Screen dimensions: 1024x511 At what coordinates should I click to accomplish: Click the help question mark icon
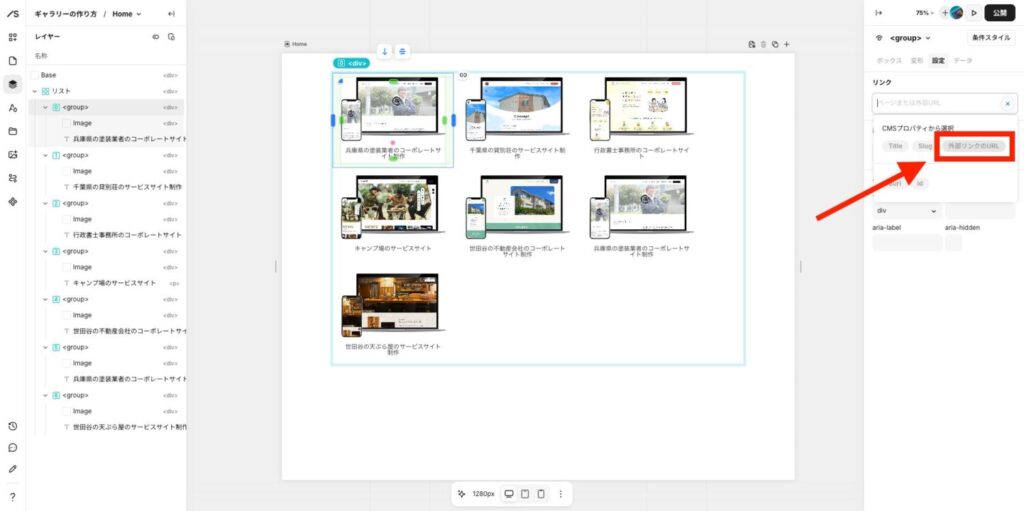(13, 496)
